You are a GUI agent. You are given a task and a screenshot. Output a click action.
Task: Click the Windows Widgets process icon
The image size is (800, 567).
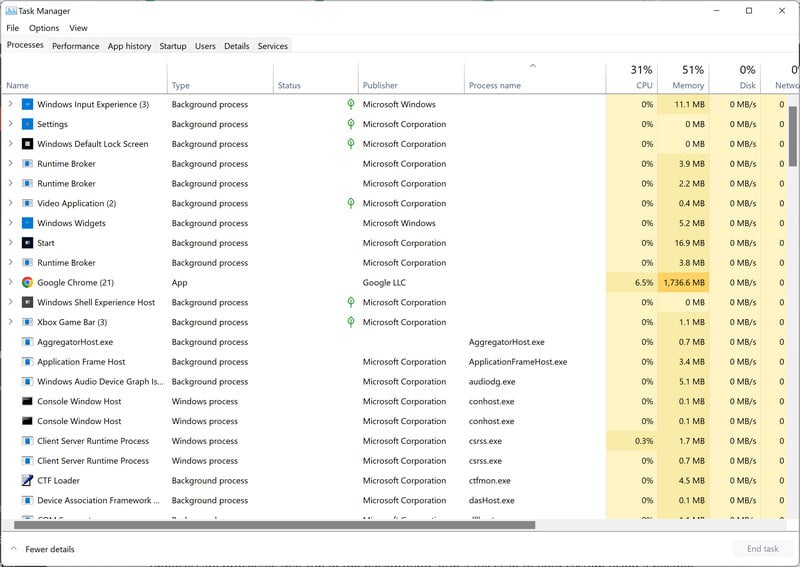click(x=28, y=223)
